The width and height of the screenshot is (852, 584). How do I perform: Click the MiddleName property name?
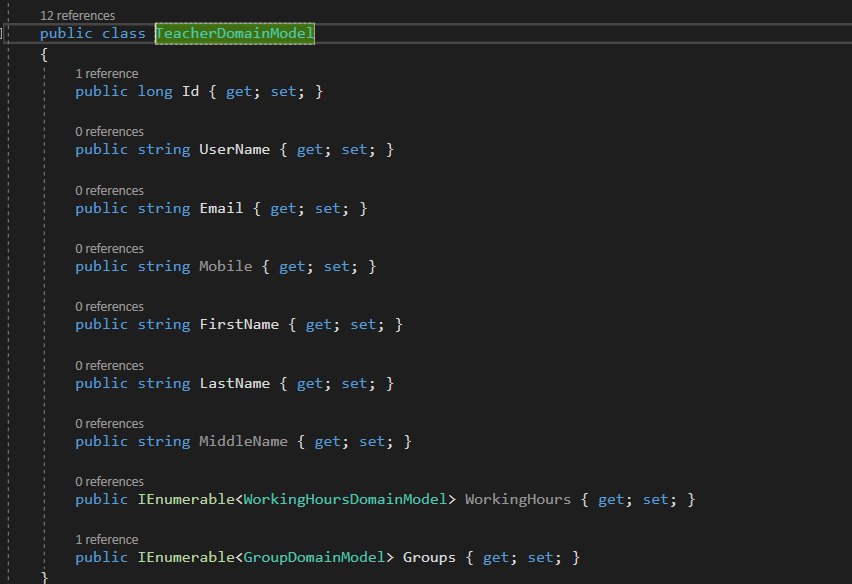click(x=243, y=441)
